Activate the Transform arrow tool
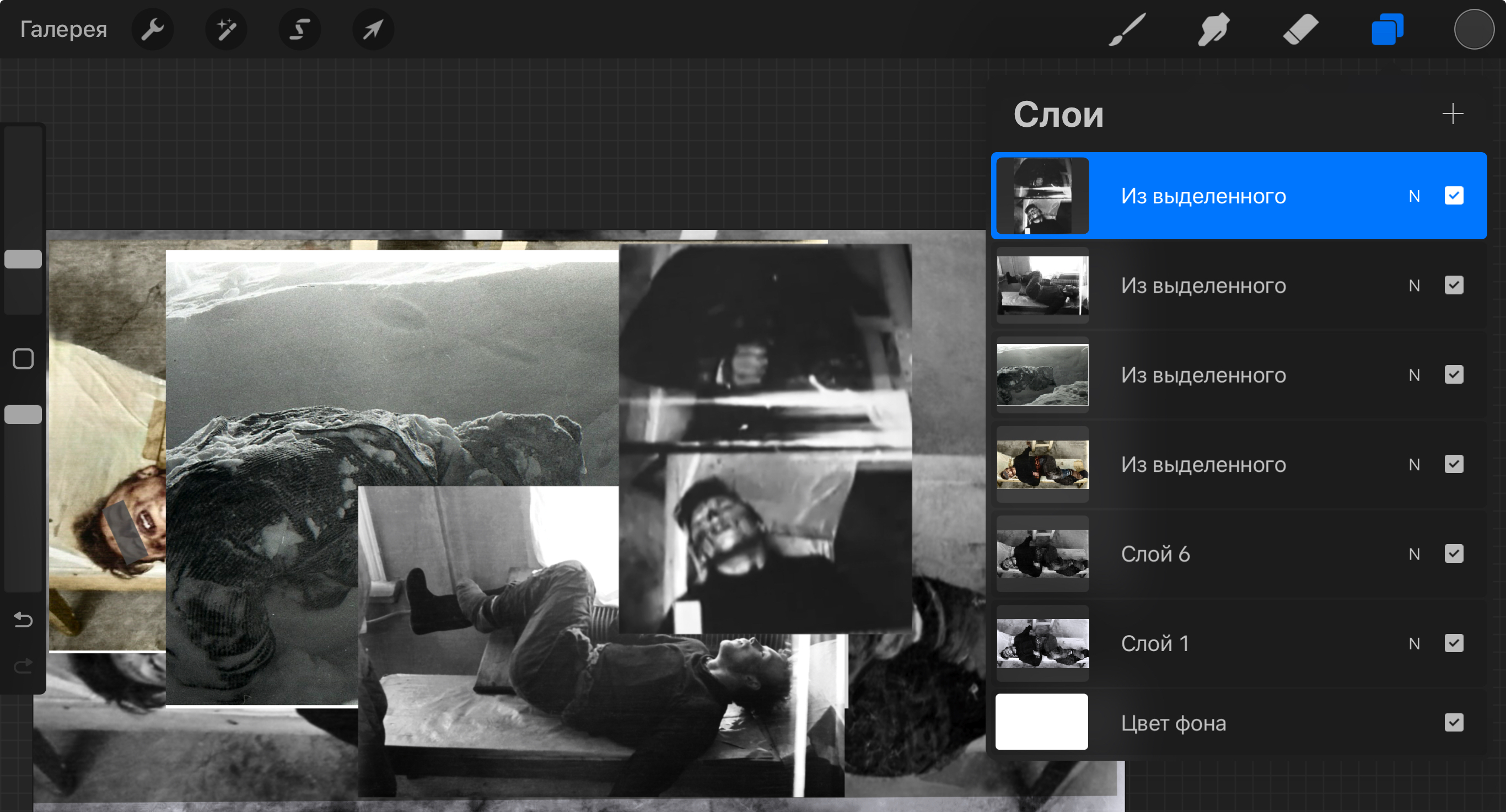Image resolution: width=1506 pixels, height=812 pixels. point(373,29)
